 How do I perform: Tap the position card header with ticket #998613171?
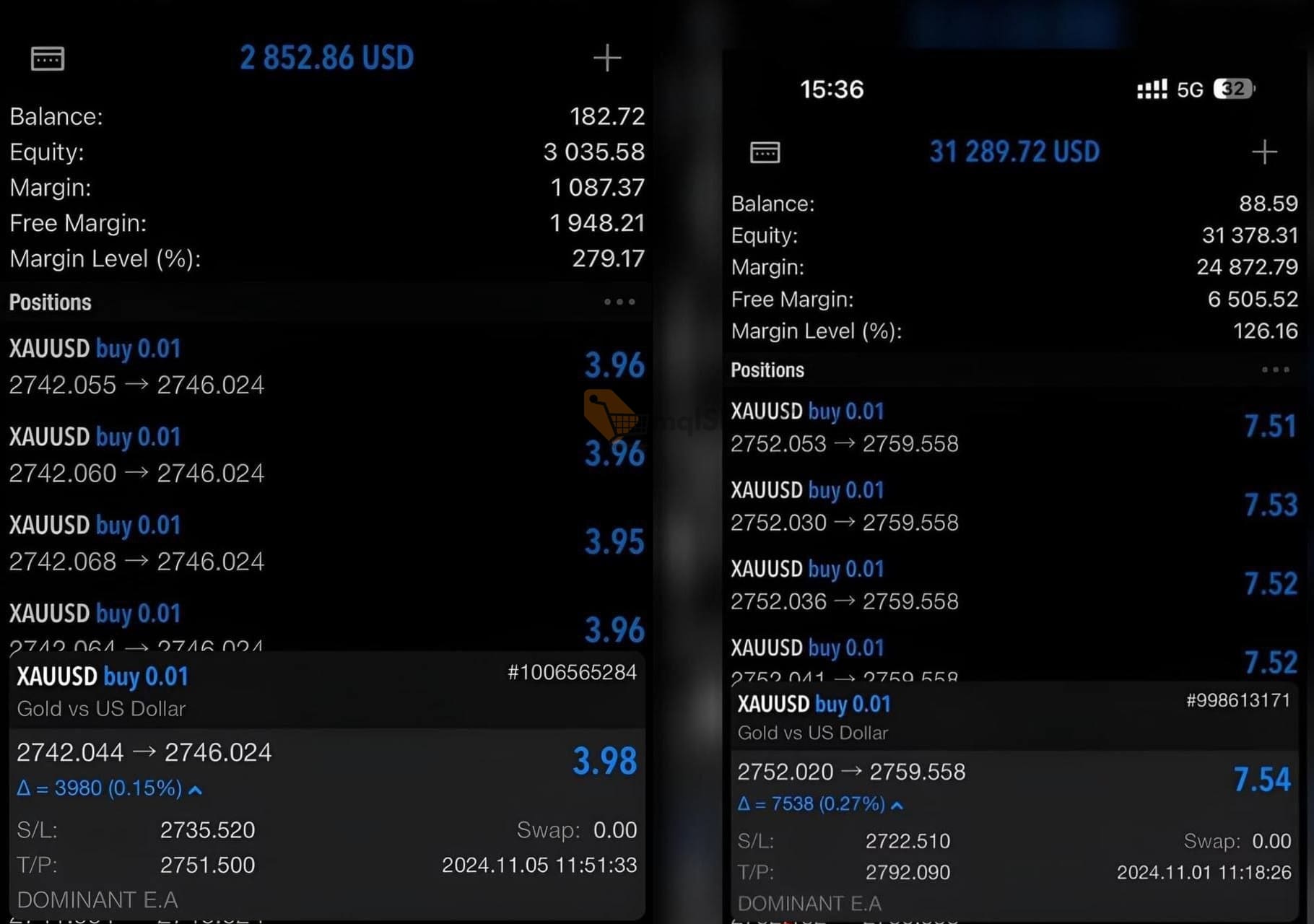click(1011, 717)
